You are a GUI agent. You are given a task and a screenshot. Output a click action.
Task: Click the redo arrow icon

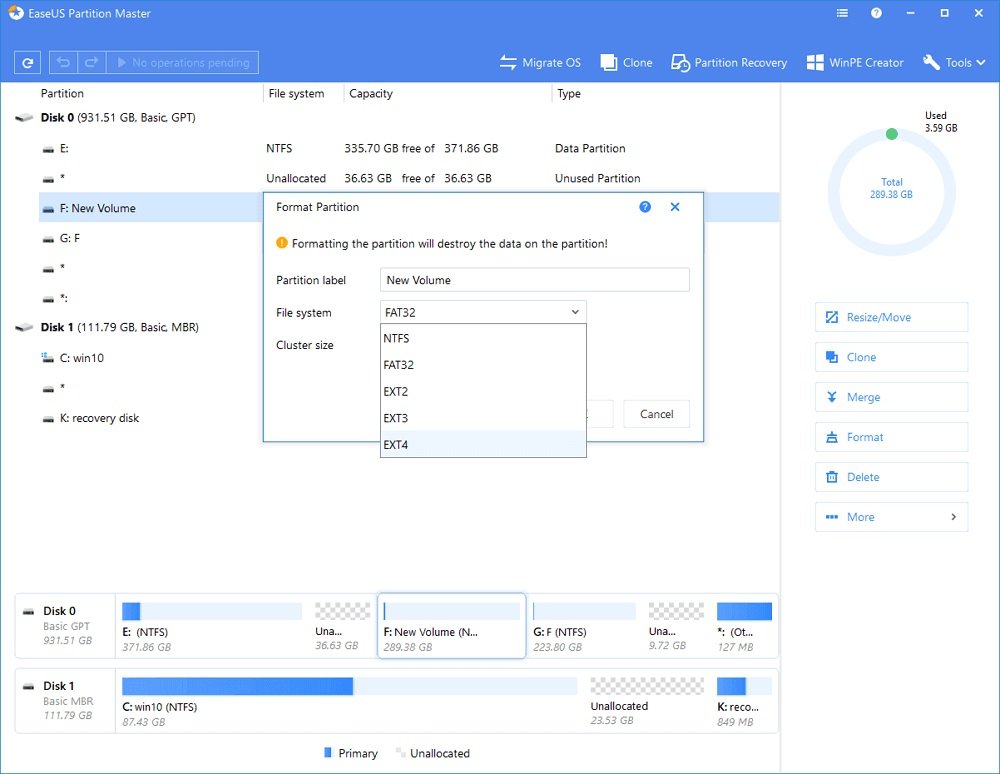coord(91,62)
